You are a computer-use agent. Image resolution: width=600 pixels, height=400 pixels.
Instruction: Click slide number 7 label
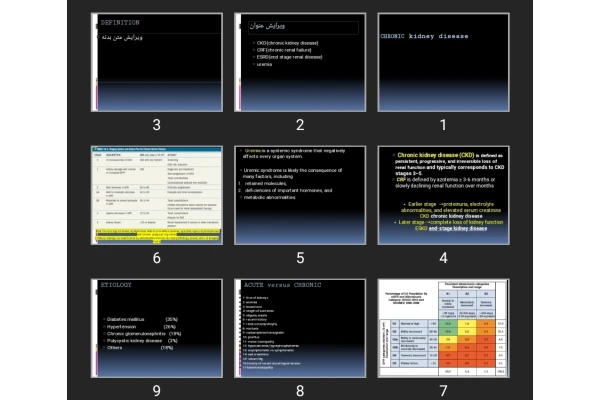click(x=443, y=391)
